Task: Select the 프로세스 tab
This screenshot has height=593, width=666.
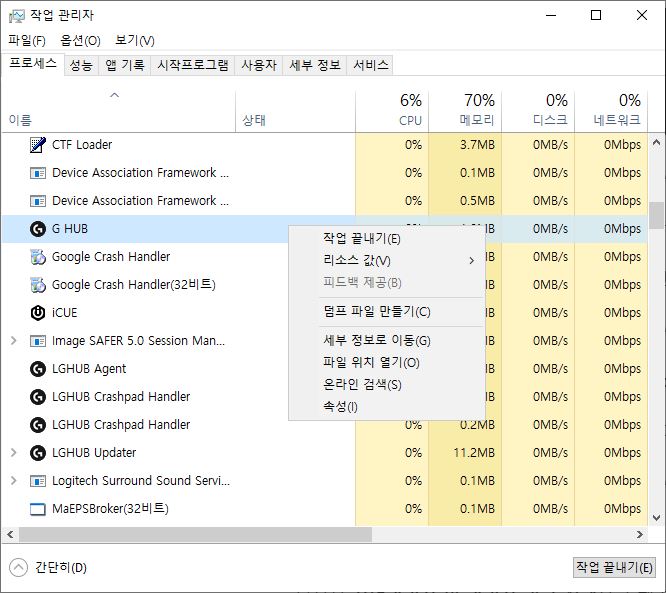Action: pyautogui.click(x=33, y=64)
